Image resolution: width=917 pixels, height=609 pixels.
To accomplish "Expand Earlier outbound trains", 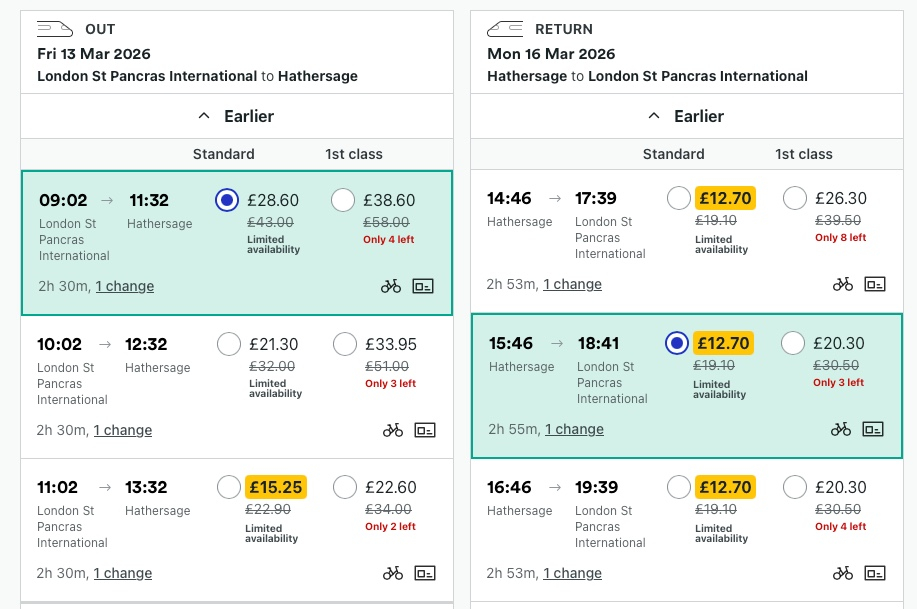I will [237, 116].
